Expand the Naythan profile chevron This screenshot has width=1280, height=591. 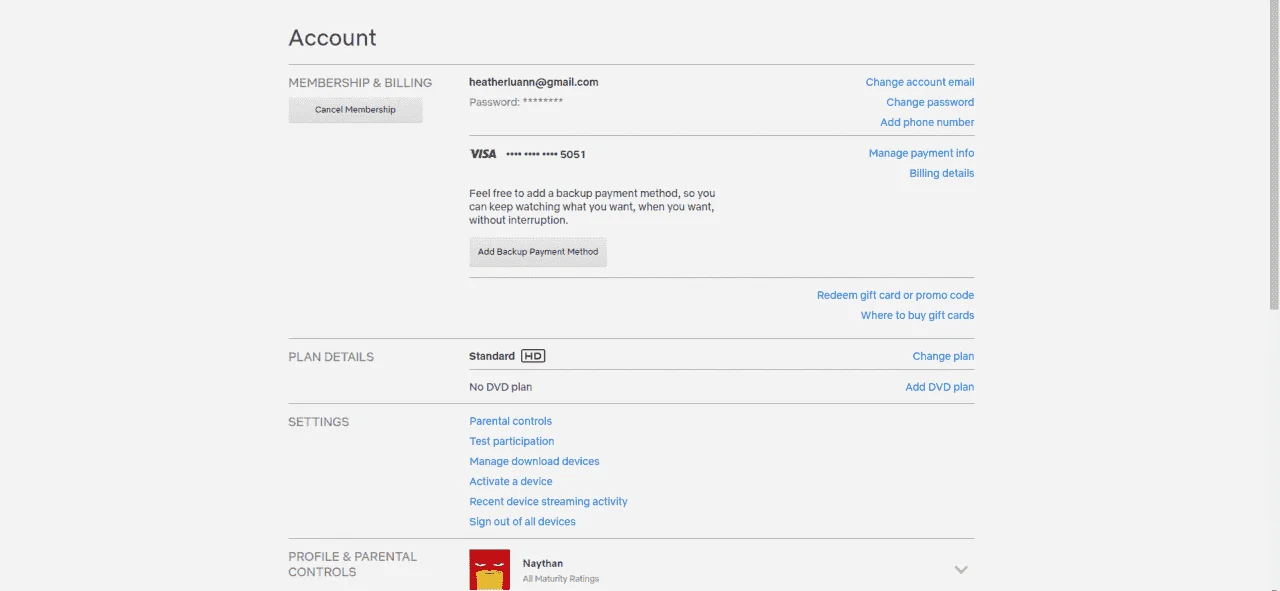(x=961, y=570)
